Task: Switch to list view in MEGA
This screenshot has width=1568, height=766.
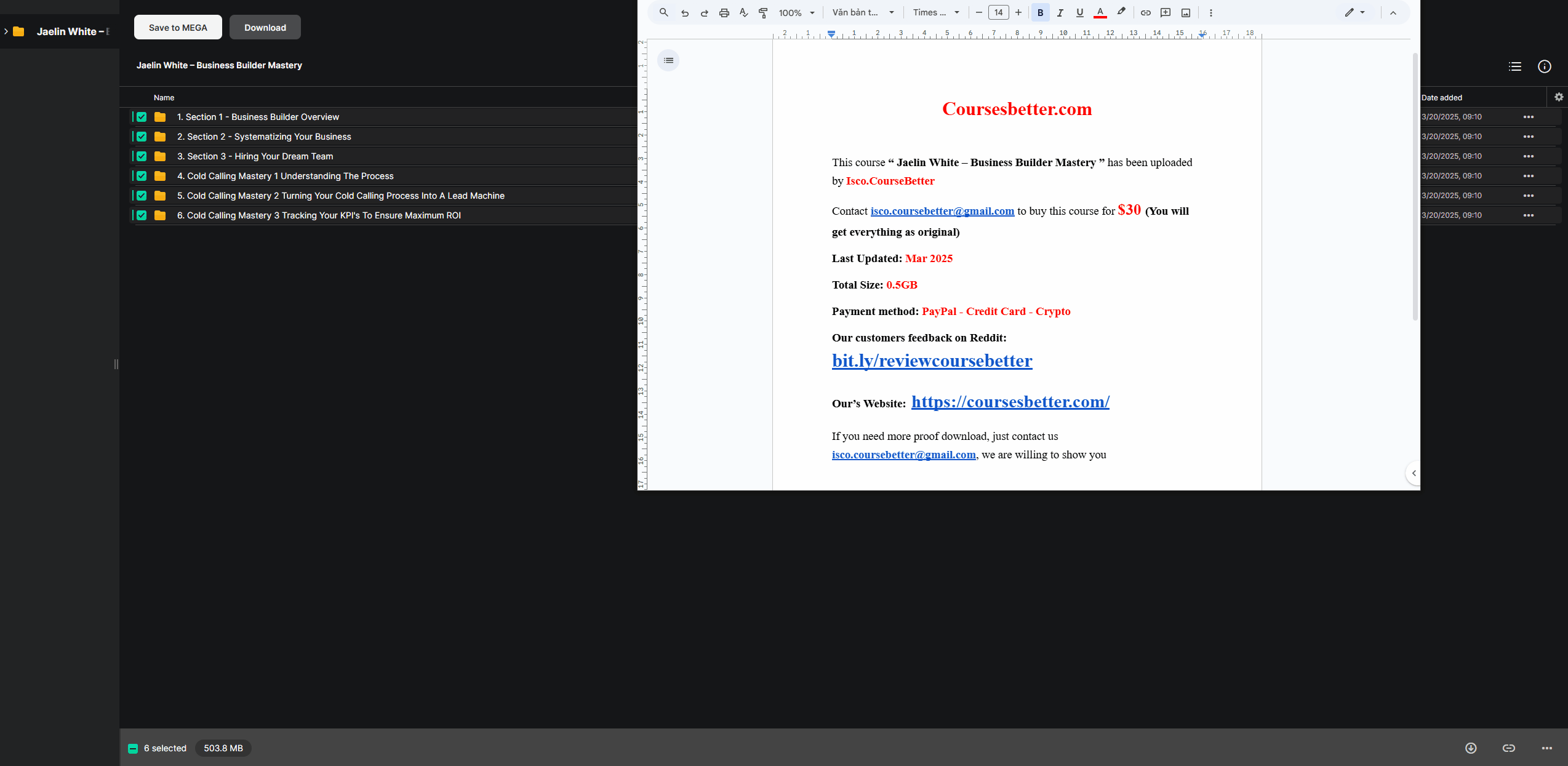Action: click(1515, 66)
